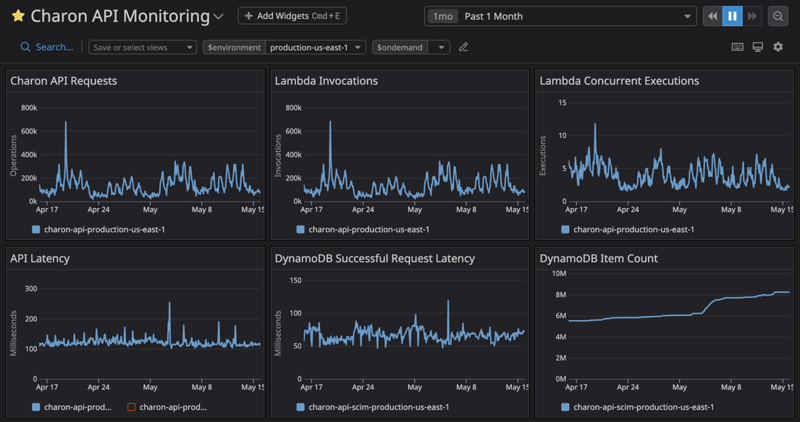Click the Charon API Requests widget title

pyautogui.click(x=64, y=81)
